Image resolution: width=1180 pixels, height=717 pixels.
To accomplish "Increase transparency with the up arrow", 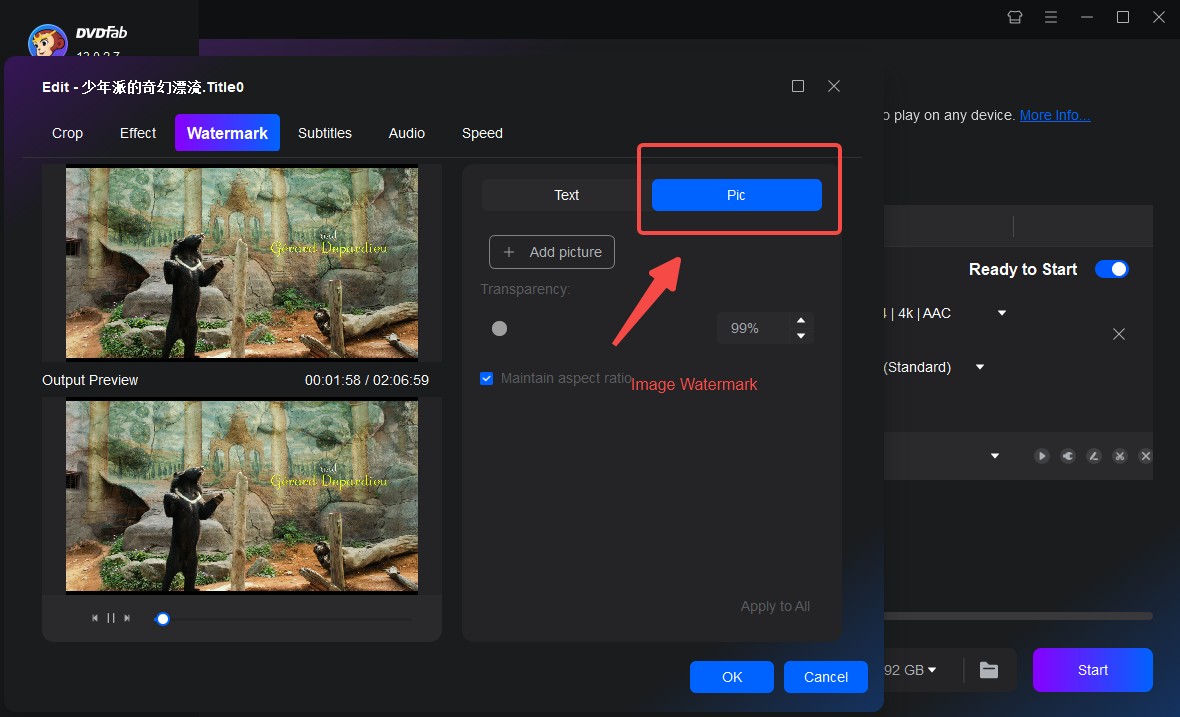I will coord(801,321).
